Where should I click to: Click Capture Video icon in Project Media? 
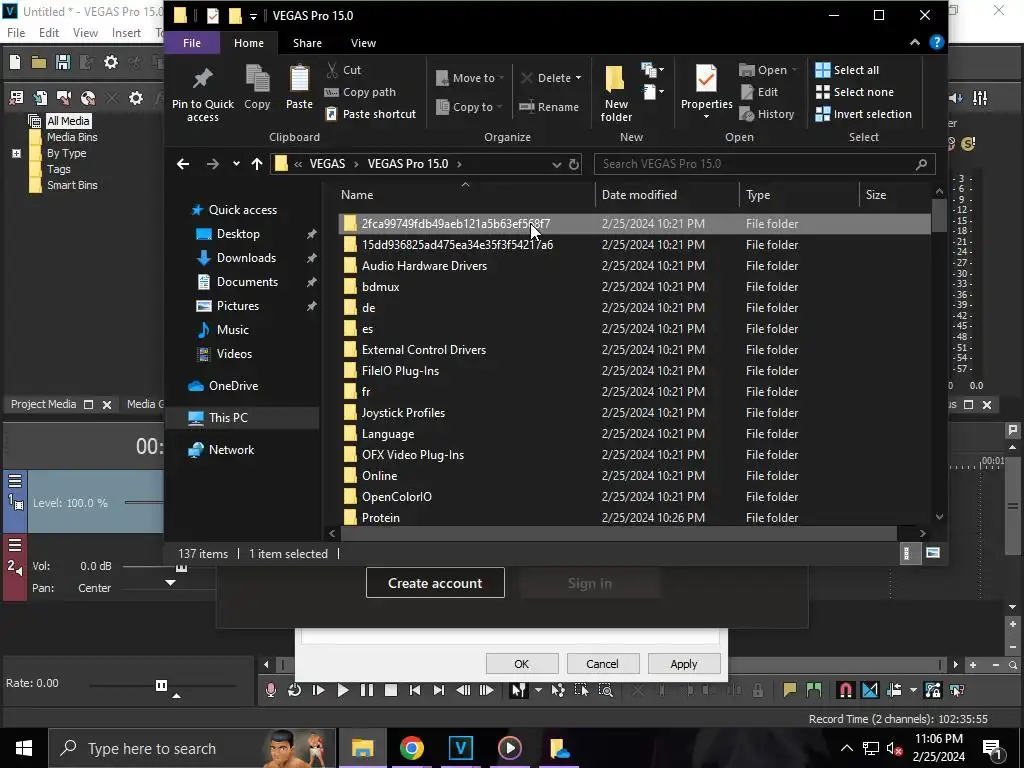(64, 98)
